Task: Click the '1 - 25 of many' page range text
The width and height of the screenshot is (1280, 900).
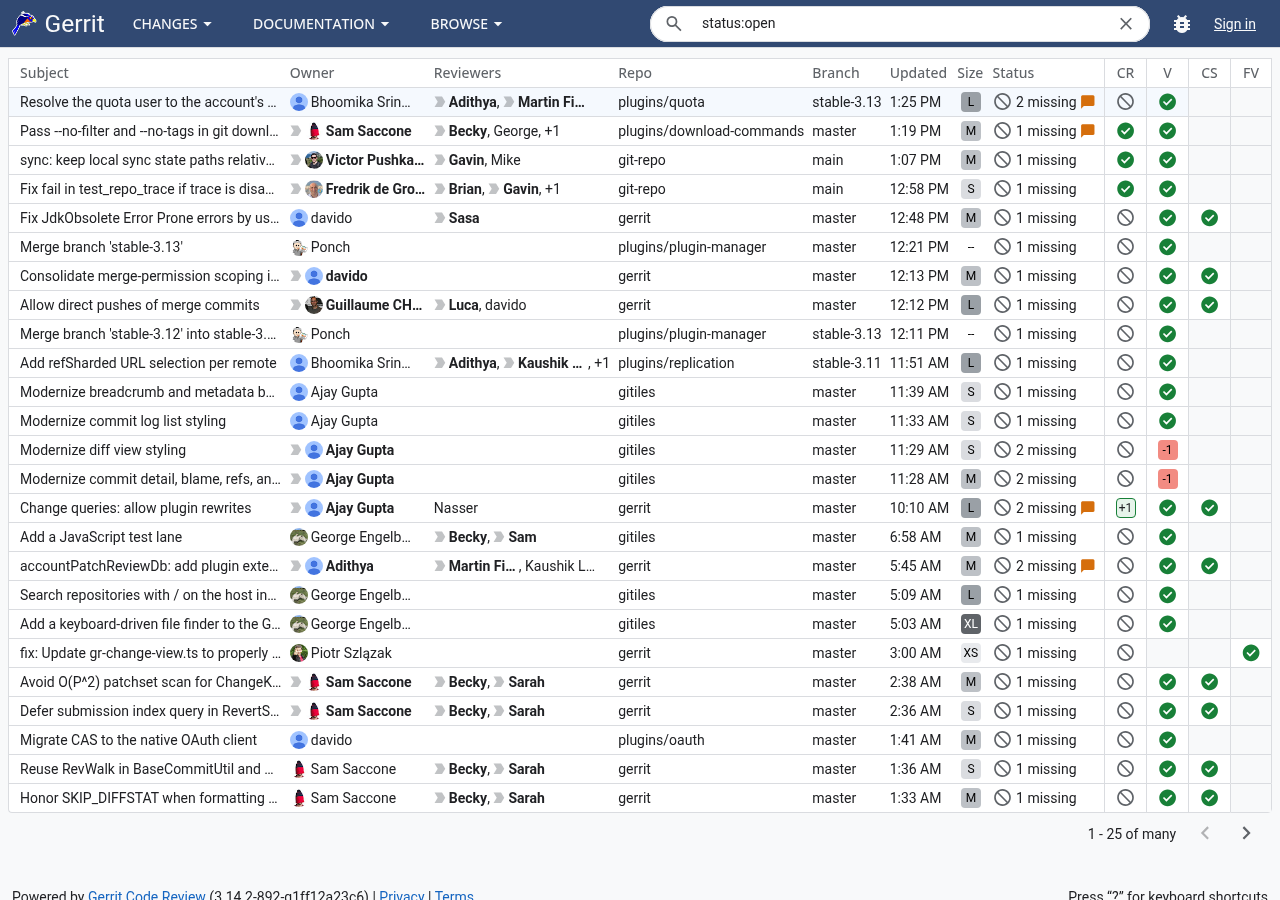Action: [x=1132, y=834]
